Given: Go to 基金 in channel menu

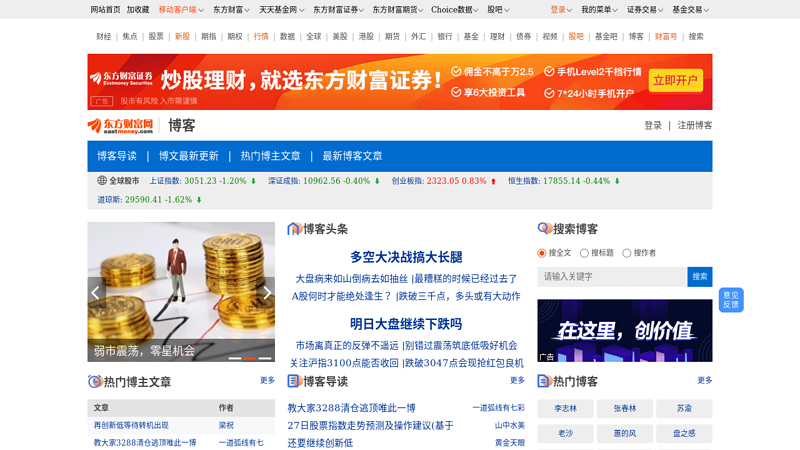Looking at the screenshot, I should (471, 36).
